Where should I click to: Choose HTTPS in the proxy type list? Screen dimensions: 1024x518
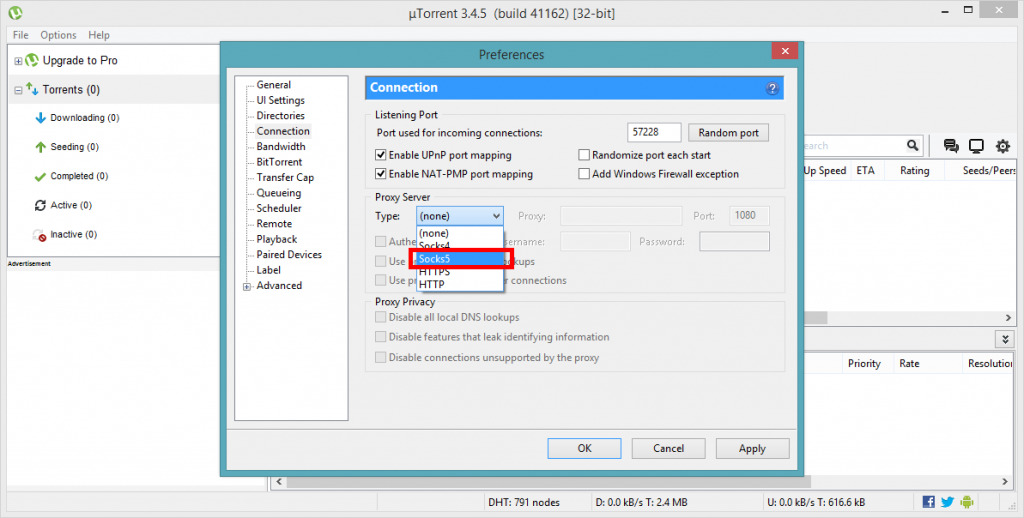tap(460, 272)
